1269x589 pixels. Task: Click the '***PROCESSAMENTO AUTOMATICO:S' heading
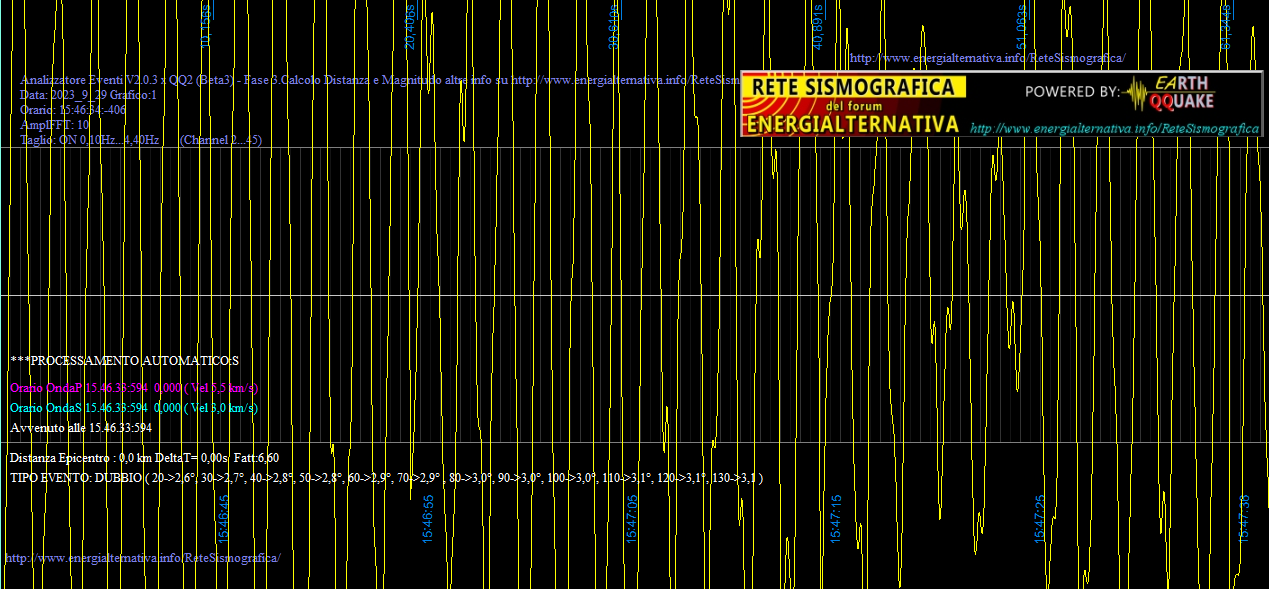click(125, 359)
